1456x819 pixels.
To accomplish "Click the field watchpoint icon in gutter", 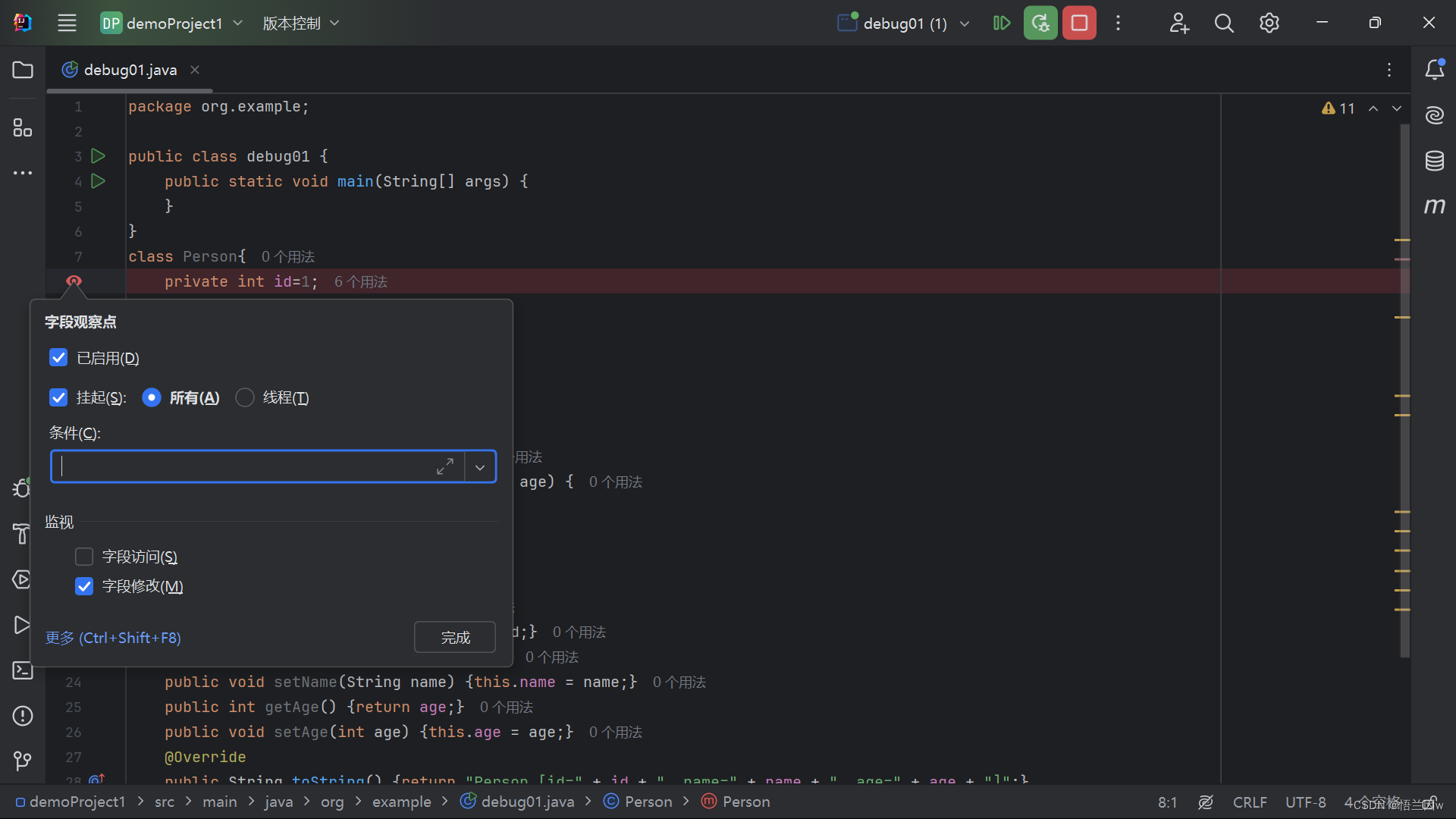I will click(74, 281).
